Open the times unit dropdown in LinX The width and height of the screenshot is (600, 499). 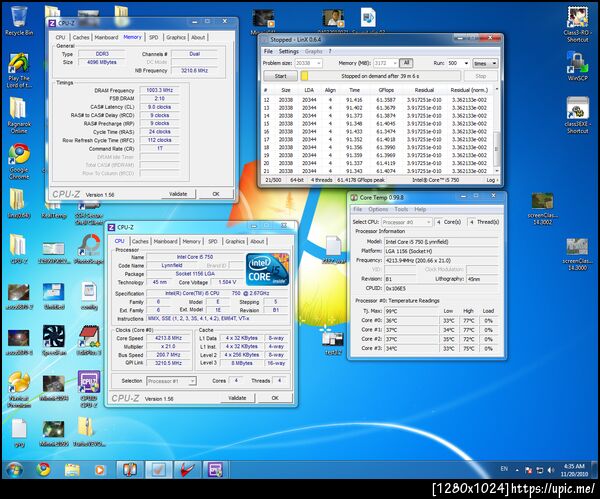click(485, 63)
